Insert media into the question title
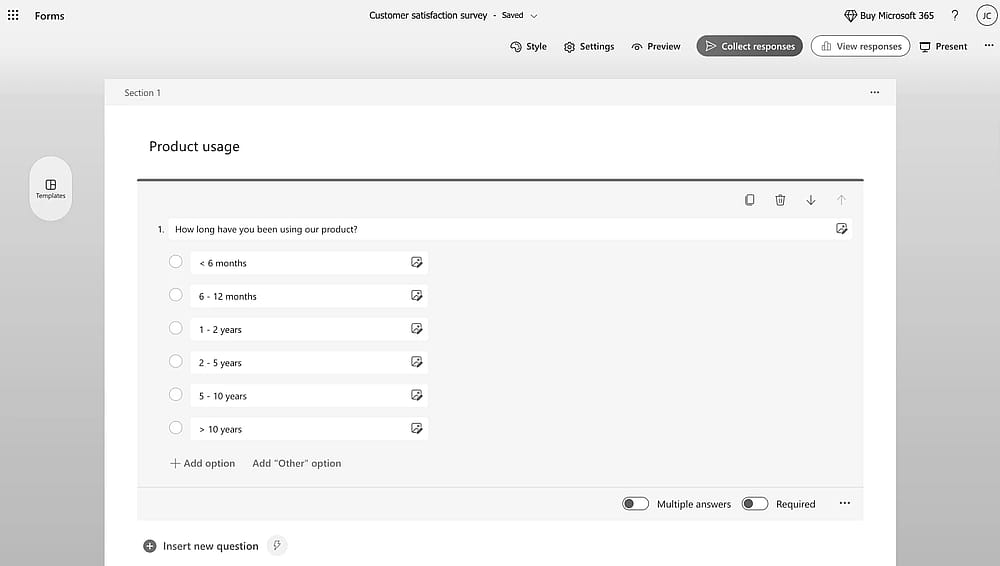Image resolution: width=1000 pixels, height=566 pixels. (x=841, y=228)
